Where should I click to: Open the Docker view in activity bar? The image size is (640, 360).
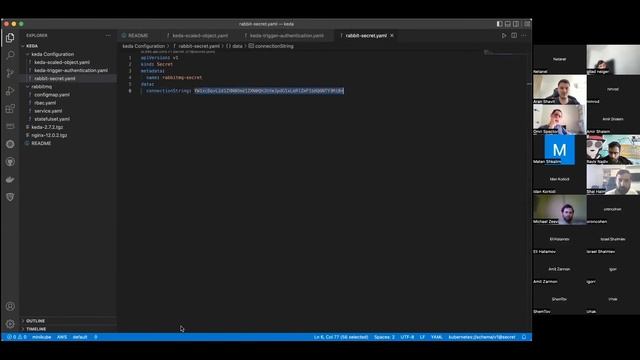pos(10,180)
